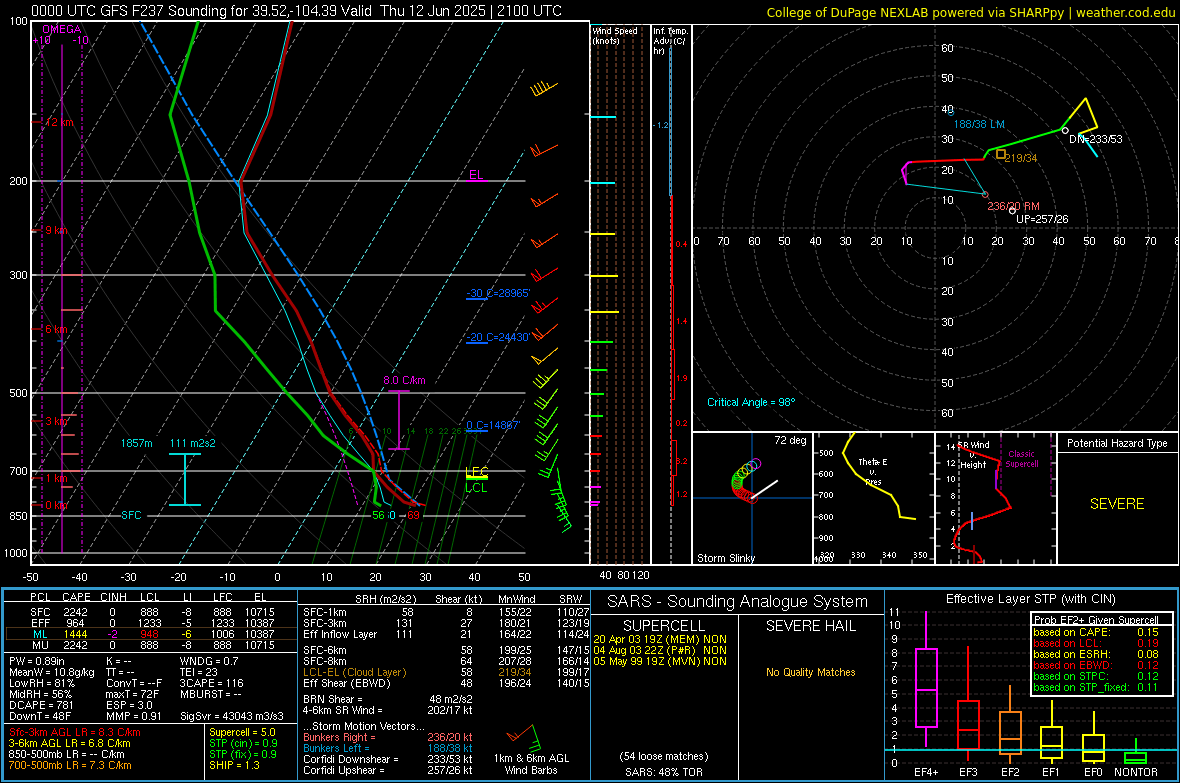Viewport: 1180px width, 783px height.
Task: Click the SHIP = 1.3 value
Action: tap(234, 765)
